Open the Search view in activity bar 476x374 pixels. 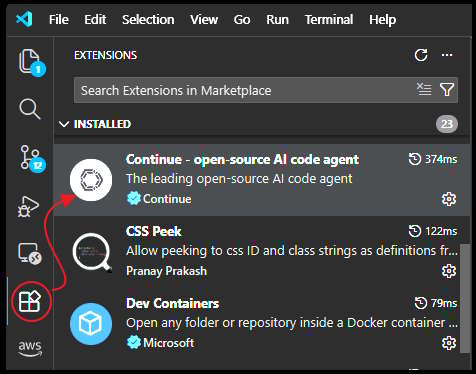[30, 109]
